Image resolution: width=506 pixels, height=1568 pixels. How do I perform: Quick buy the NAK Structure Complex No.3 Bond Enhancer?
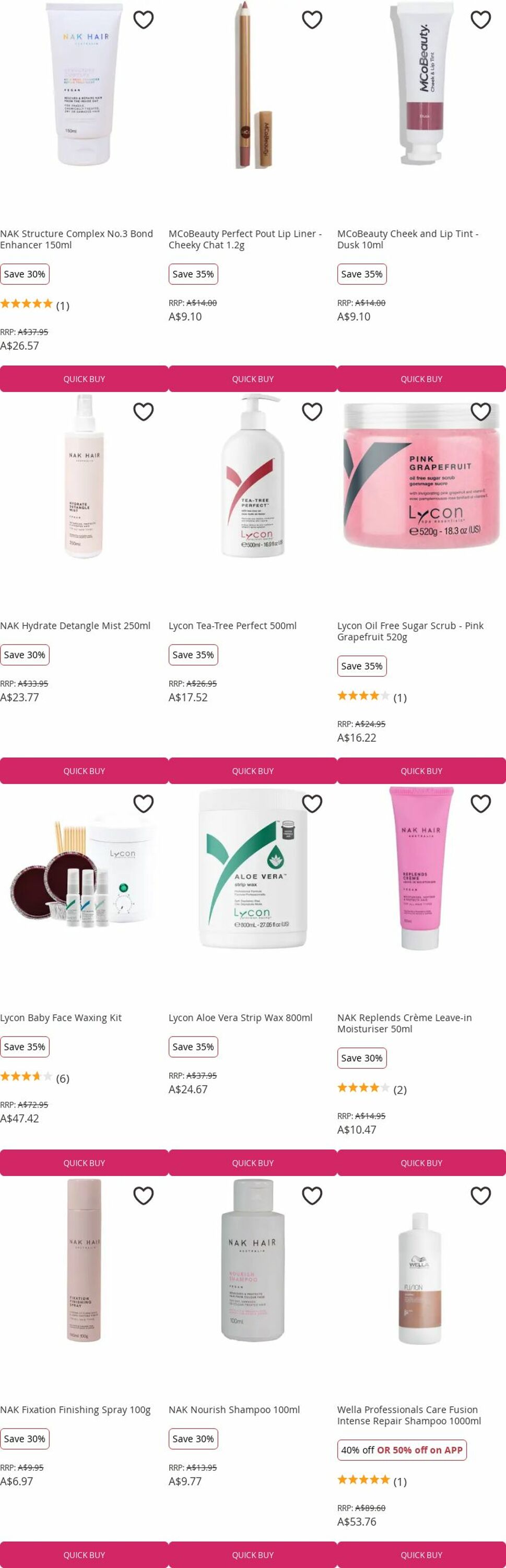coord(84,378)
